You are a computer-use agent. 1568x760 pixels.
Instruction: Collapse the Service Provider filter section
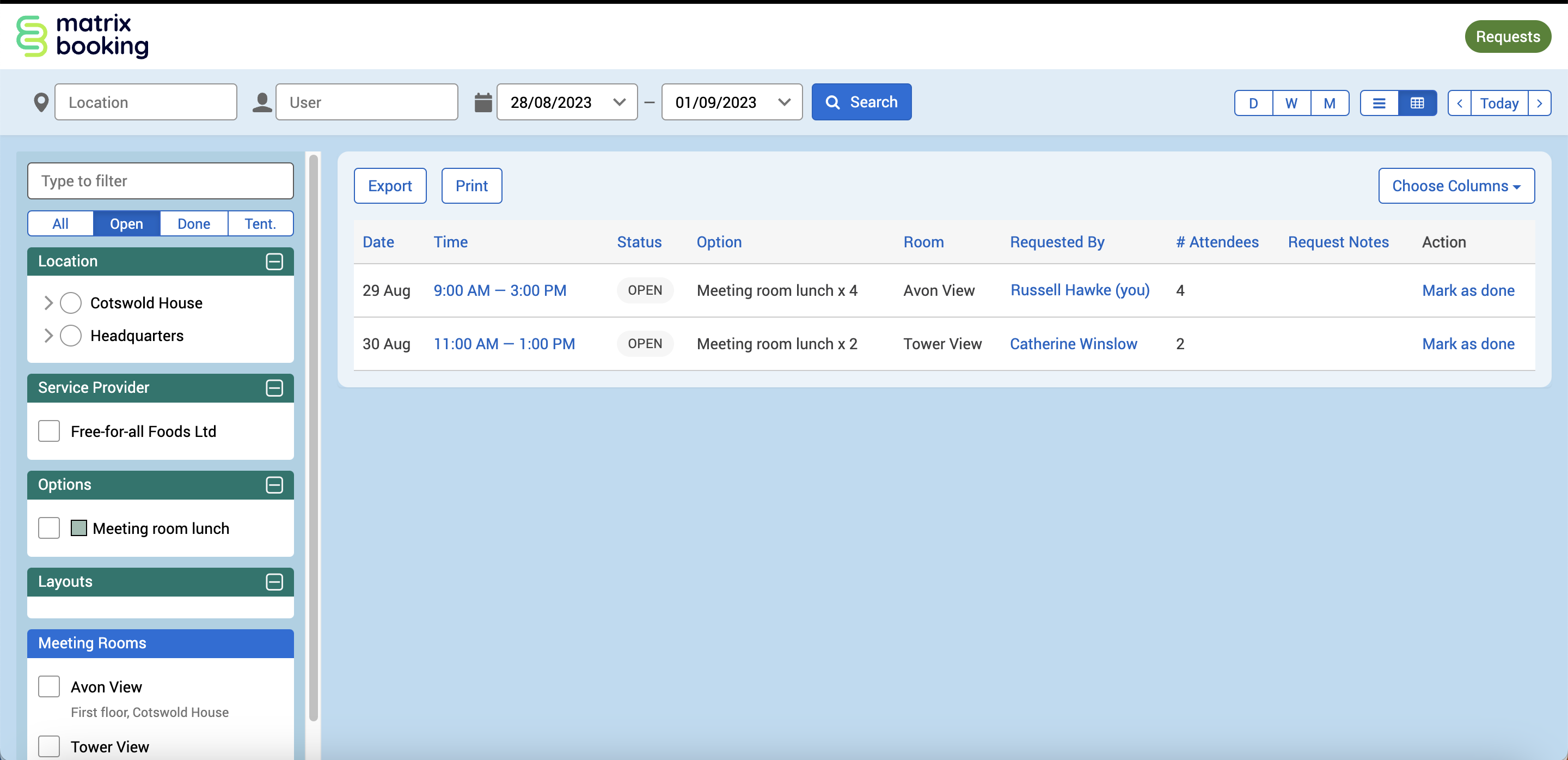click(274, 388)
